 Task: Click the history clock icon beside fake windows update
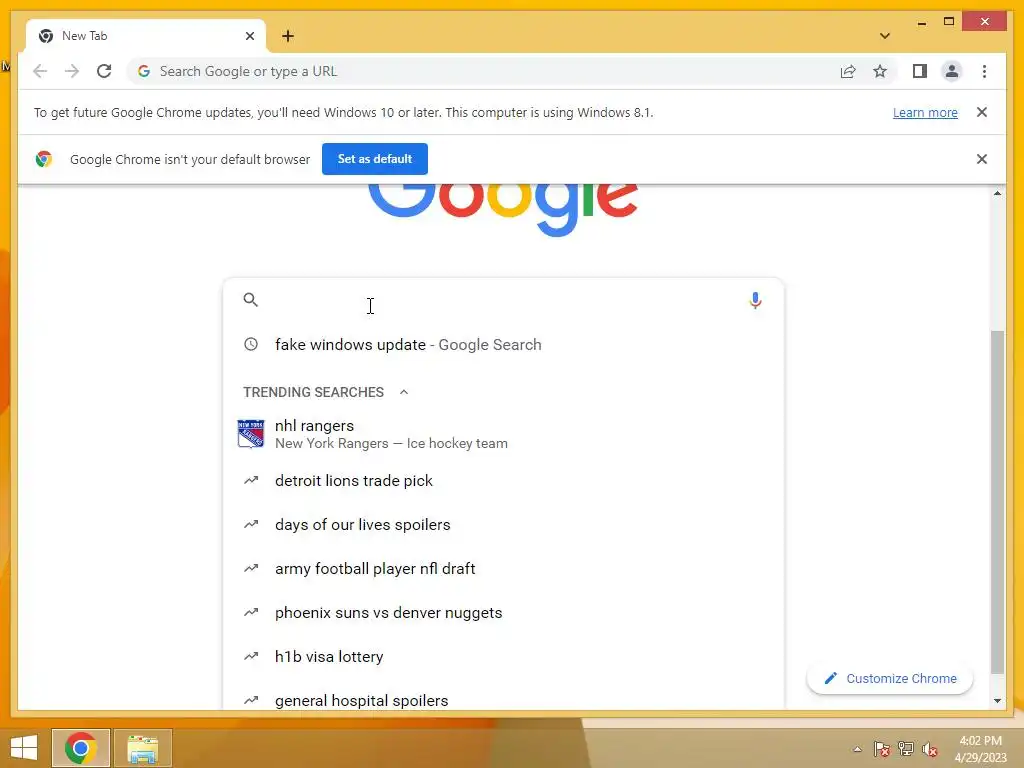click(251, 344)
